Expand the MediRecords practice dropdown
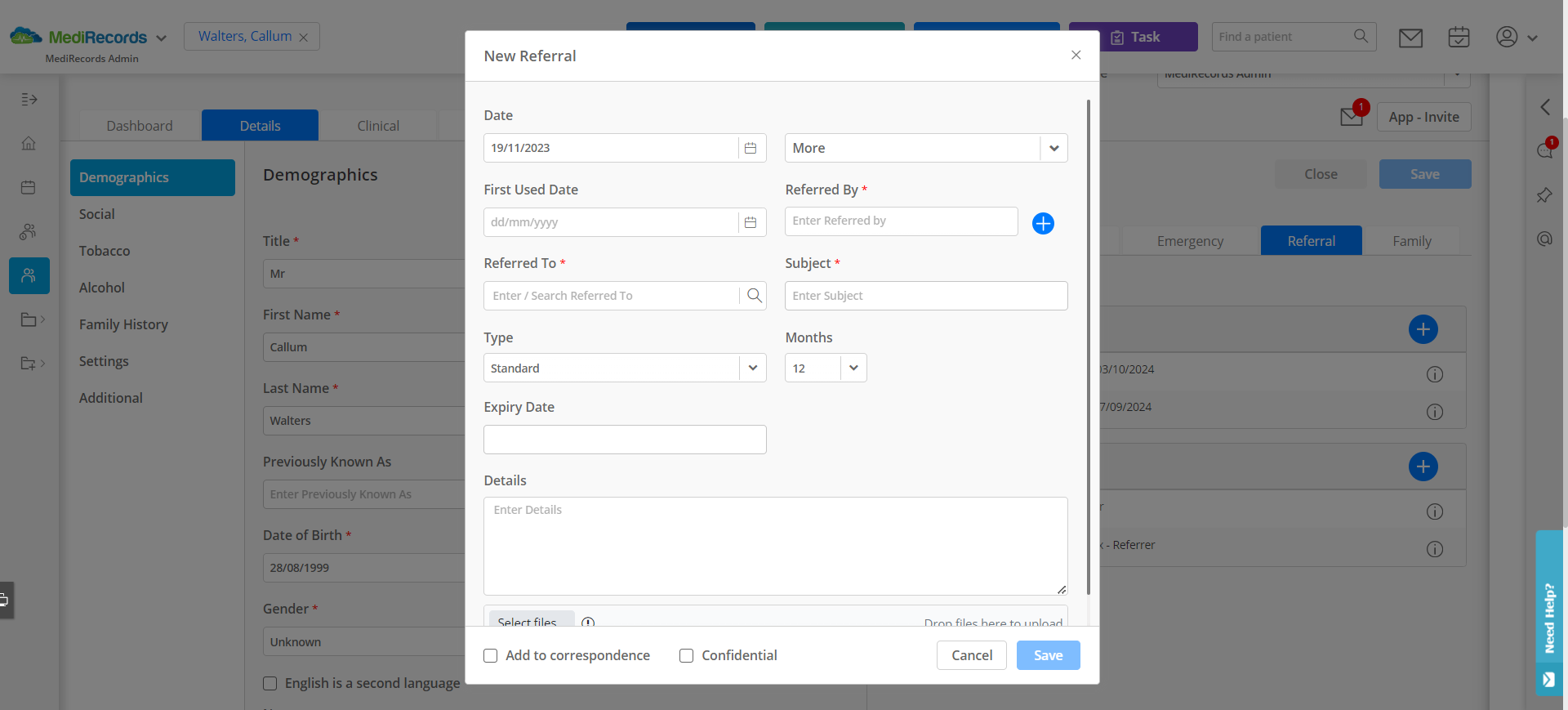The height and width of the screenshot is (710, 1568). tap(161, 38)
